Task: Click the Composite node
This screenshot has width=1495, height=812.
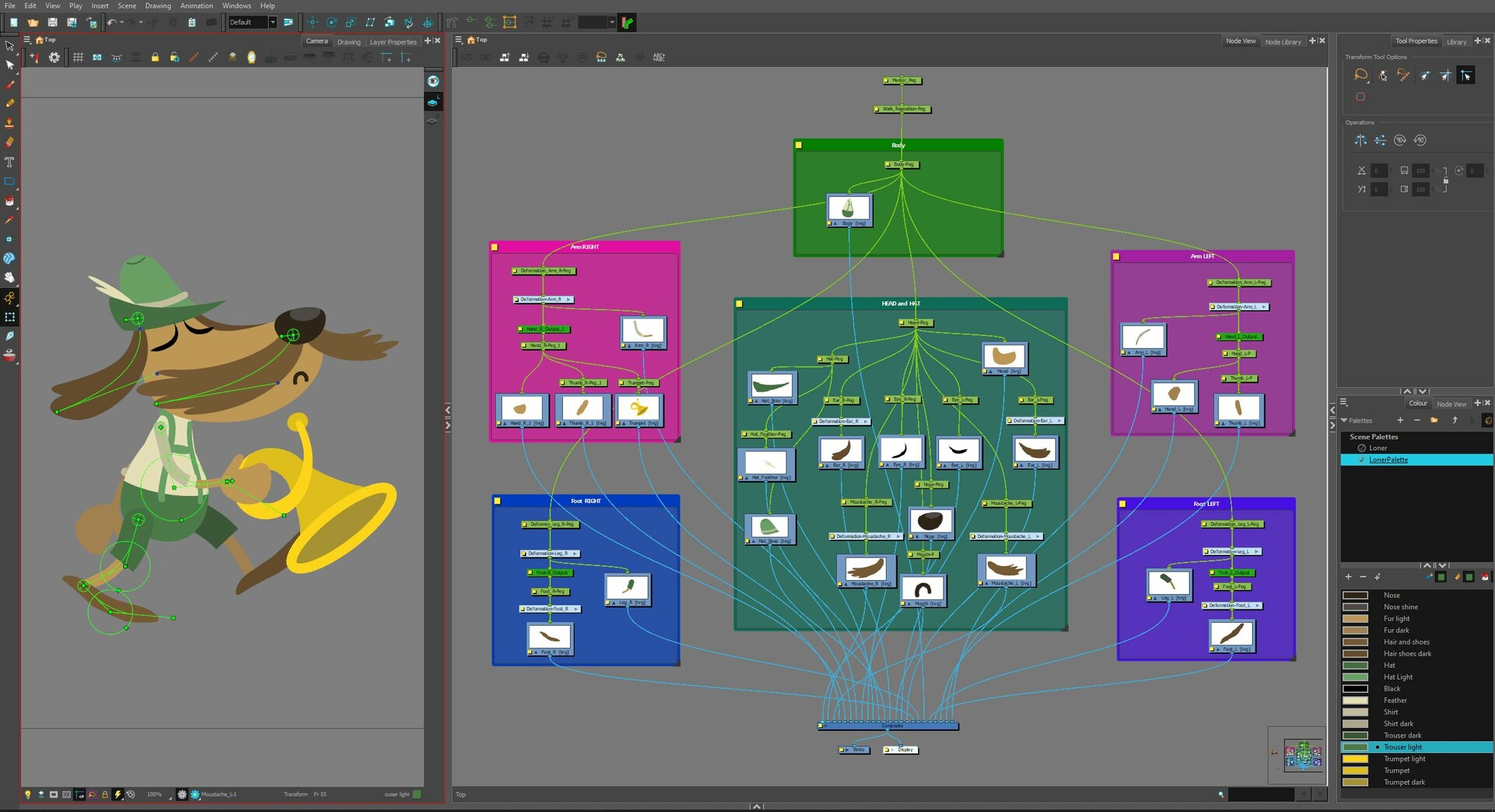Action: [x=888, y=726]
